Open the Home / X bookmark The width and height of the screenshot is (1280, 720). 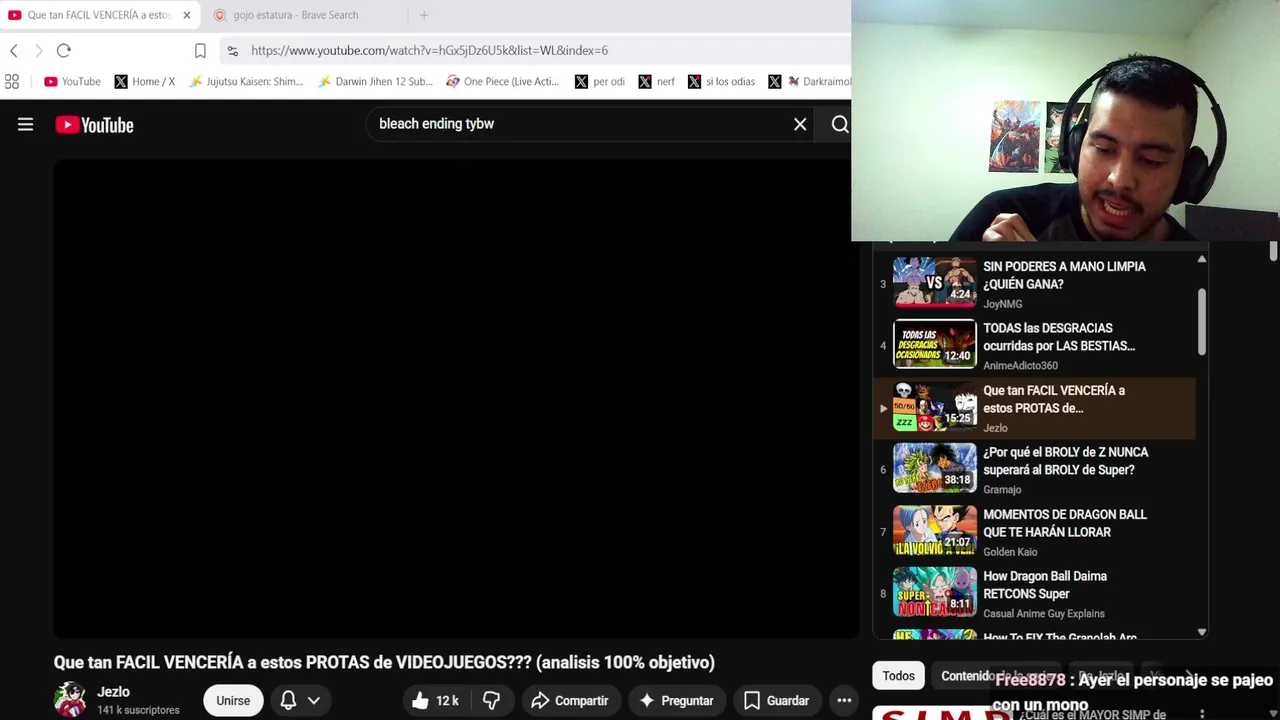pyautogui.click(x=145, y=81)
